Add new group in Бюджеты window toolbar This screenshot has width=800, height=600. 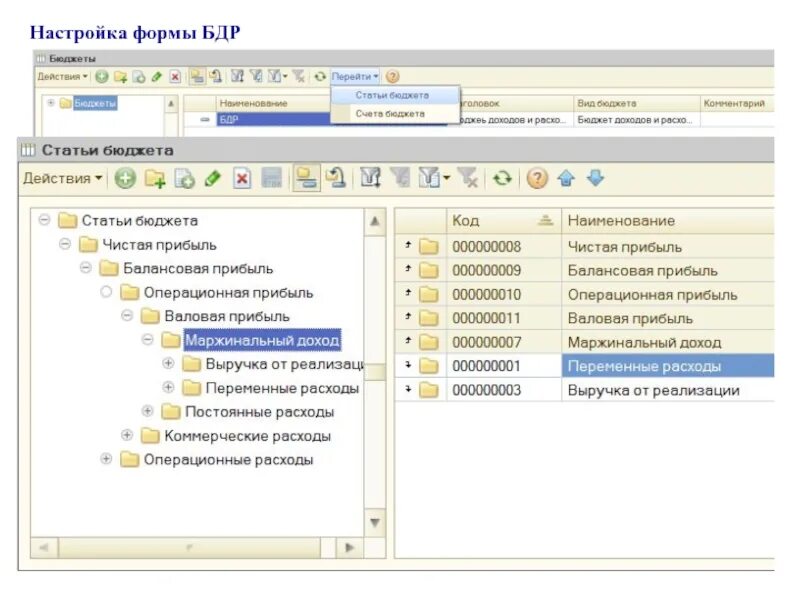120,77
